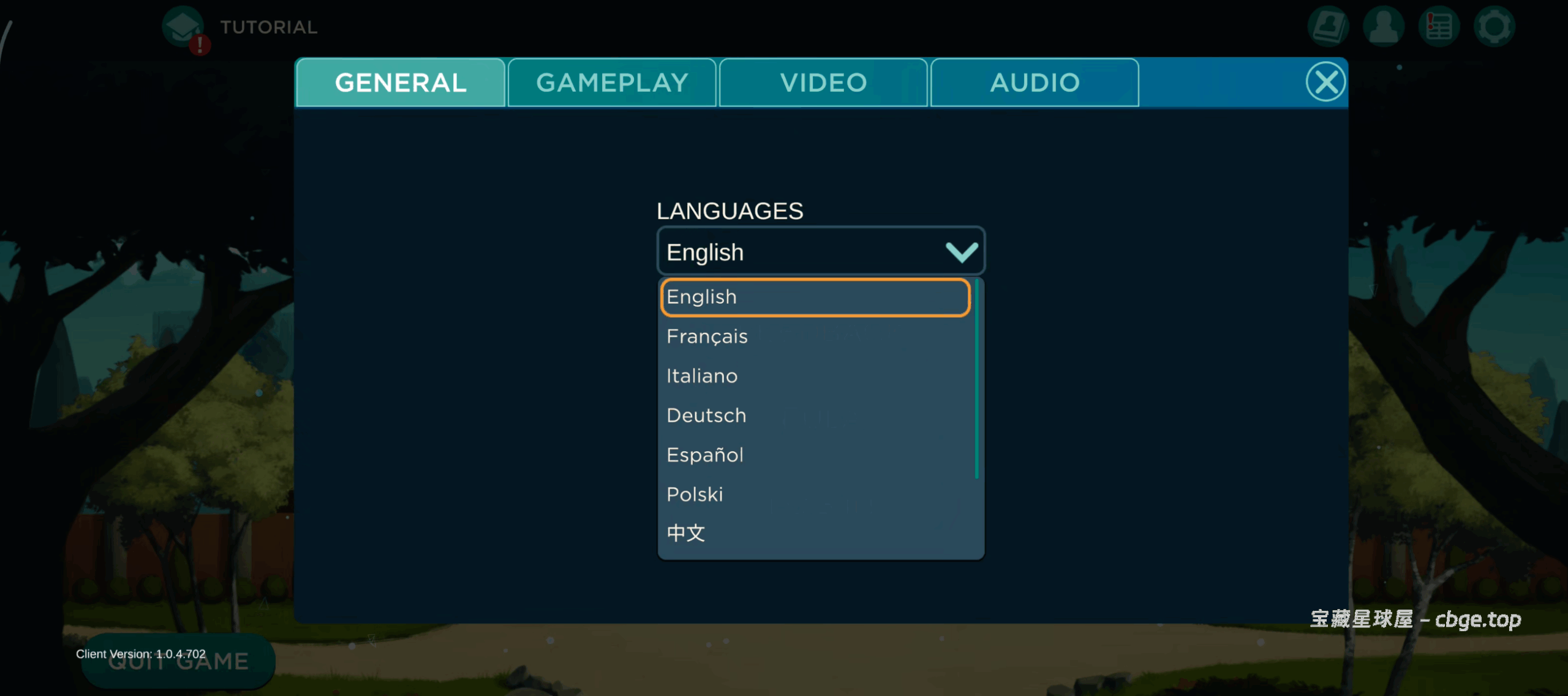
Task: Select Français from the language list
Action: pyautogui.click(x=707, y=336)
